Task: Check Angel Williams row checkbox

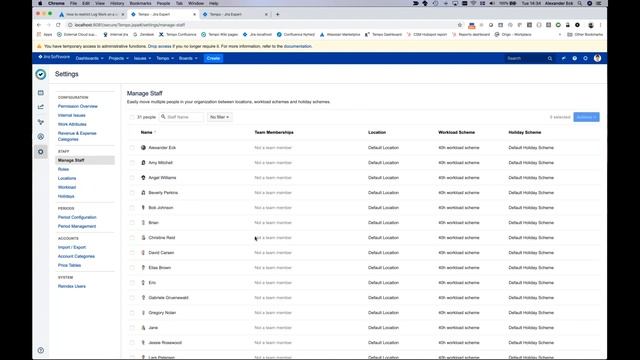Action: pos(132,178)
